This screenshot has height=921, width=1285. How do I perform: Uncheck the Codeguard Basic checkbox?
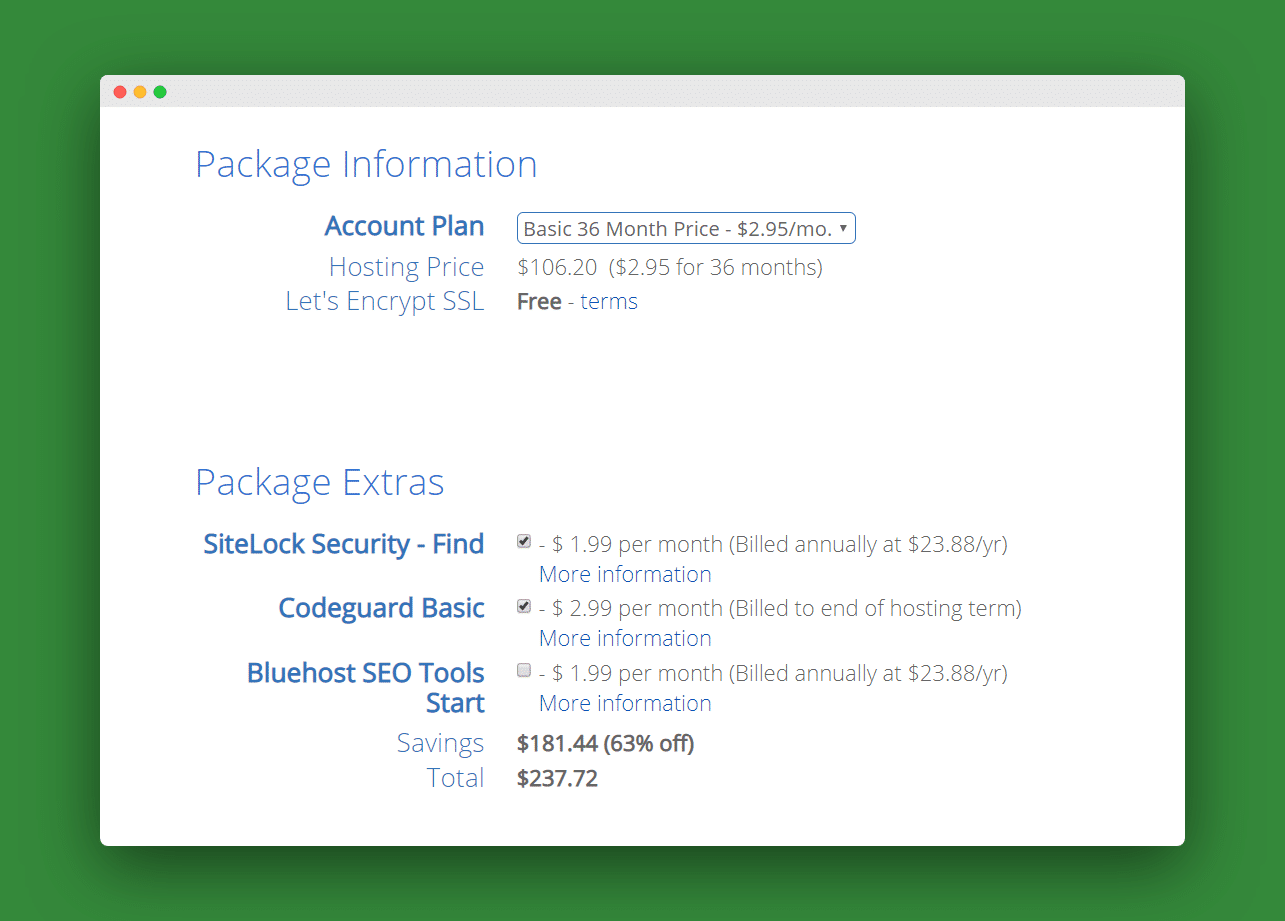tap(524, 606)
